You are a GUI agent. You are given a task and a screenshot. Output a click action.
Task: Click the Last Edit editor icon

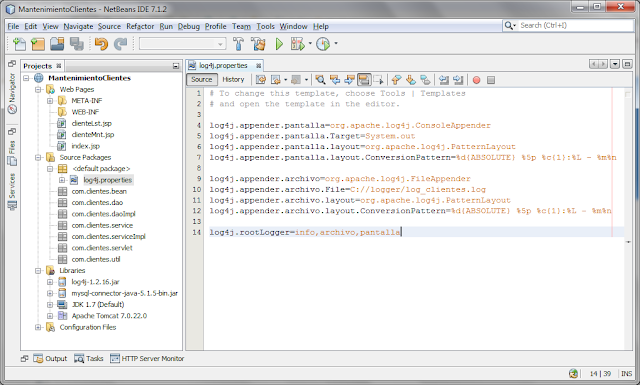click(261, 80)
